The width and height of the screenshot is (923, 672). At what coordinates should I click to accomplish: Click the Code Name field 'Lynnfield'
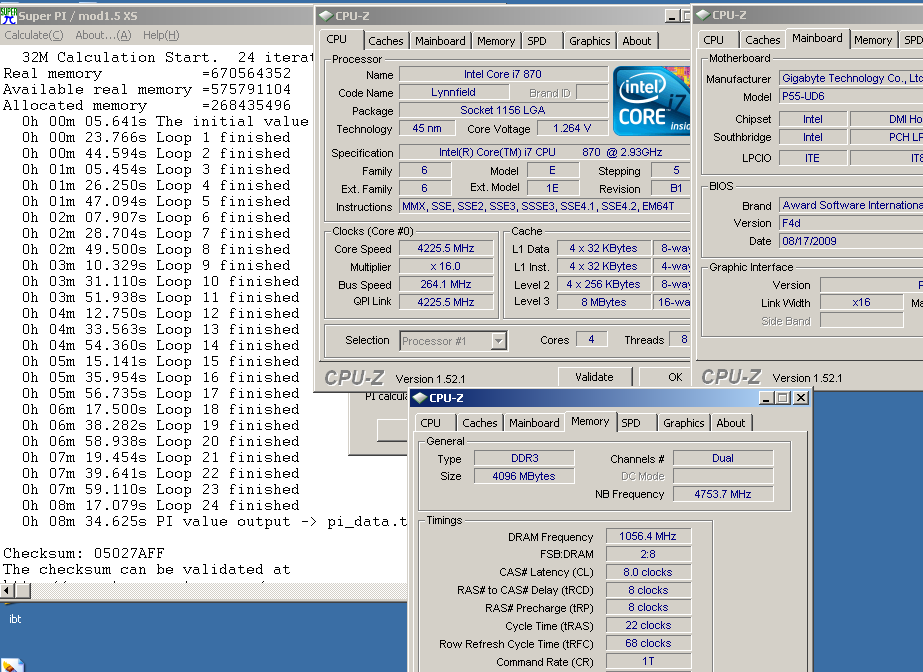point(453,92)
